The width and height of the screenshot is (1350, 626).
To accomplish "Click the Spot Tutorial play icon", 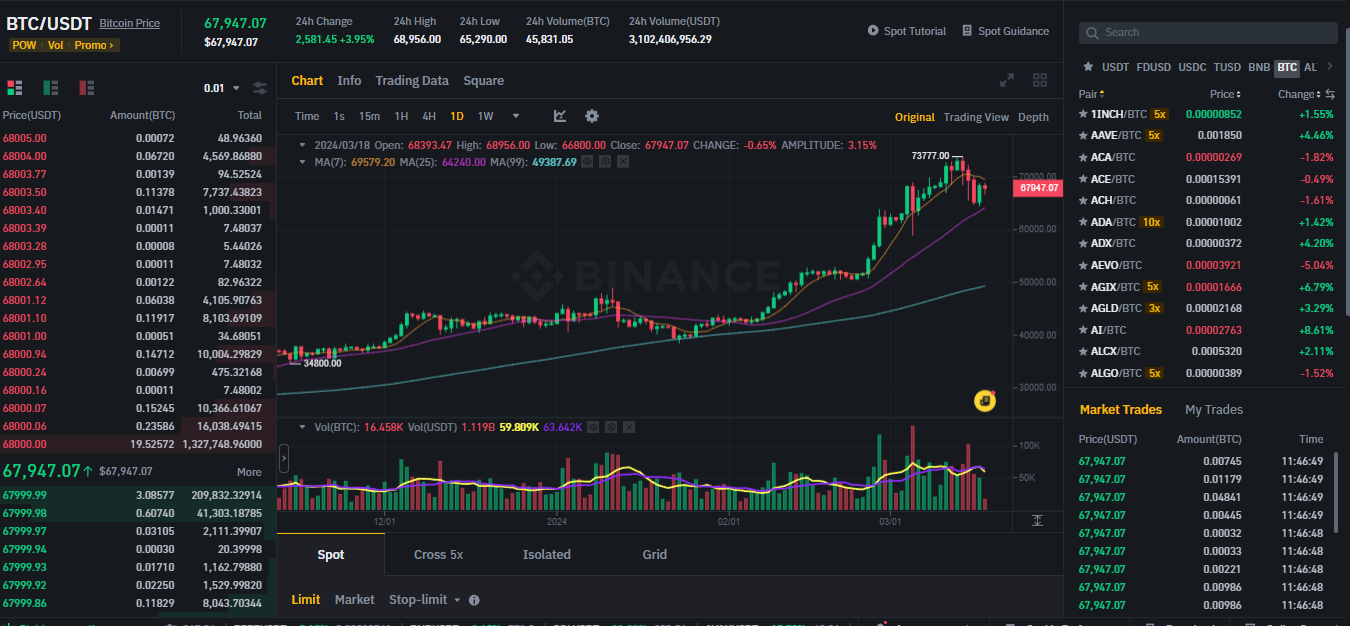I will (873, 31).
